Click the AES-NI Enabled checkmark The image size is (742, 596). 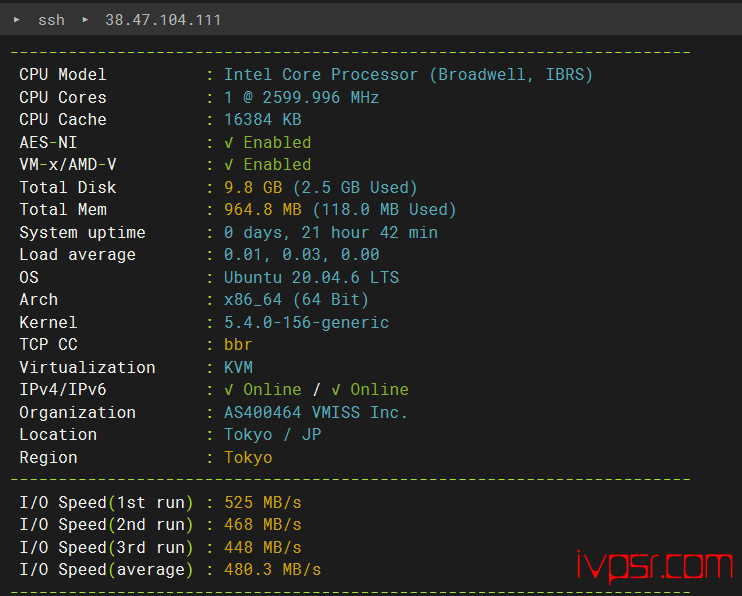pyautogui.click(x=229, y=143)
